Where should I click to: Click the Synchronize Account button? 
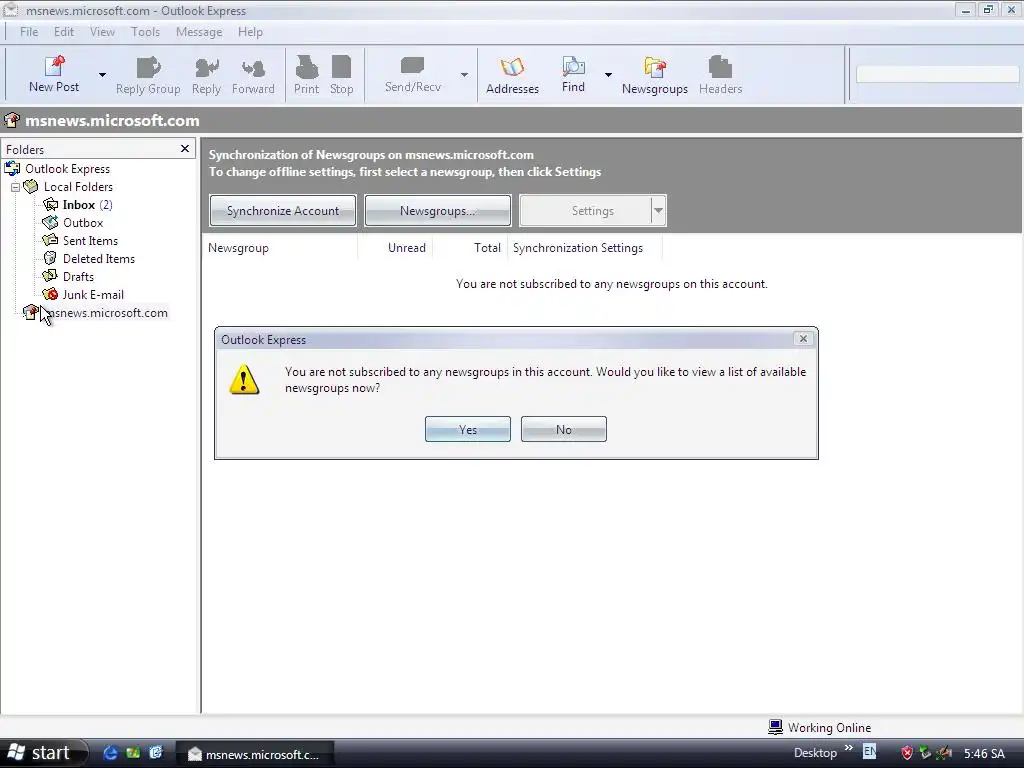[283, 211]
